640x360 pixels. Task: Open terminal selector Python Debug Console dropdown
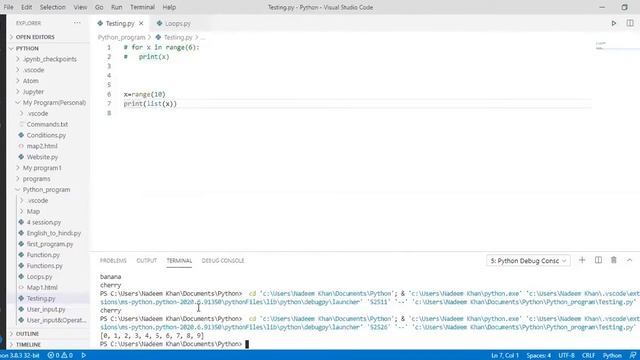point(528,260)
